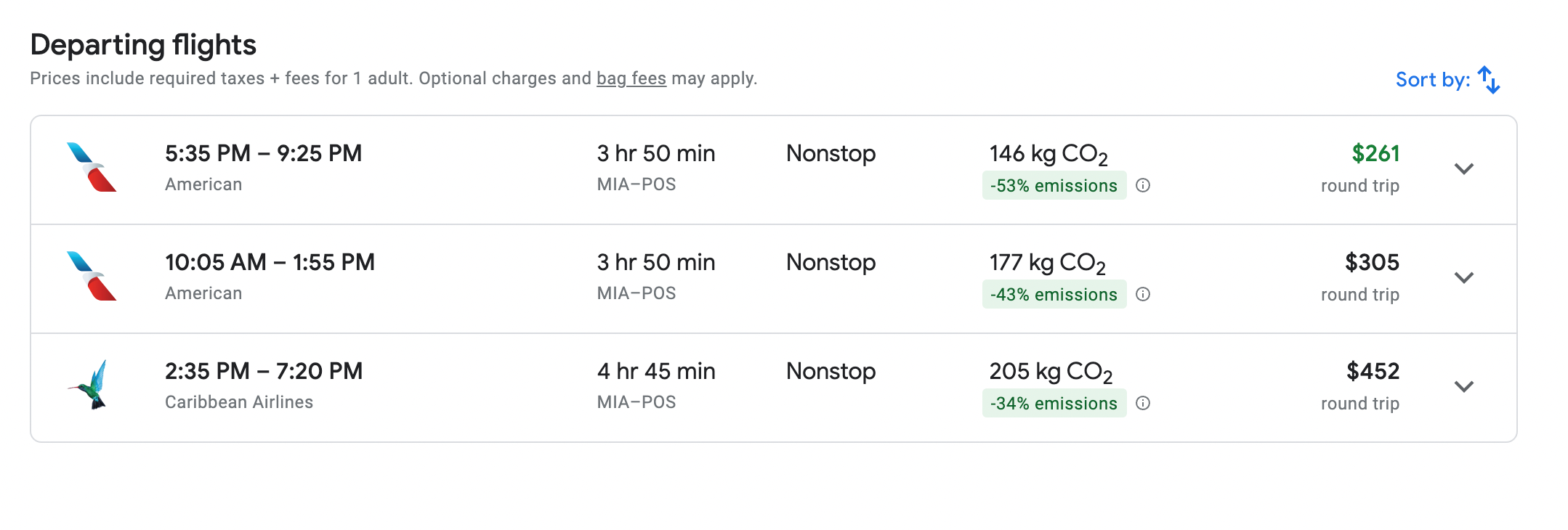Click the Sort by button
The height and width of the screenshot is (530, 1568).
click(1432, 80)
